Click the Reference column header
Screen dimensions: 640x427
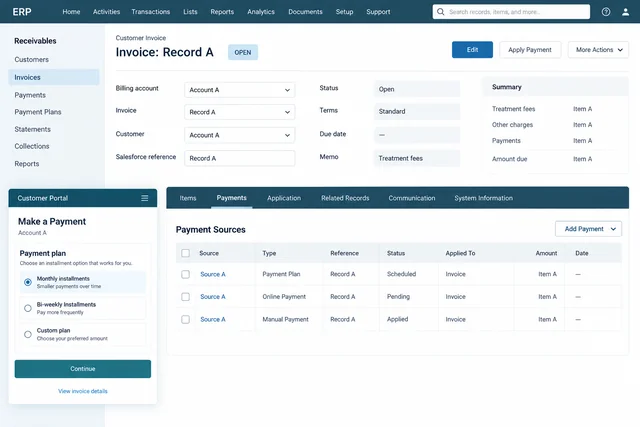point(344,253)
